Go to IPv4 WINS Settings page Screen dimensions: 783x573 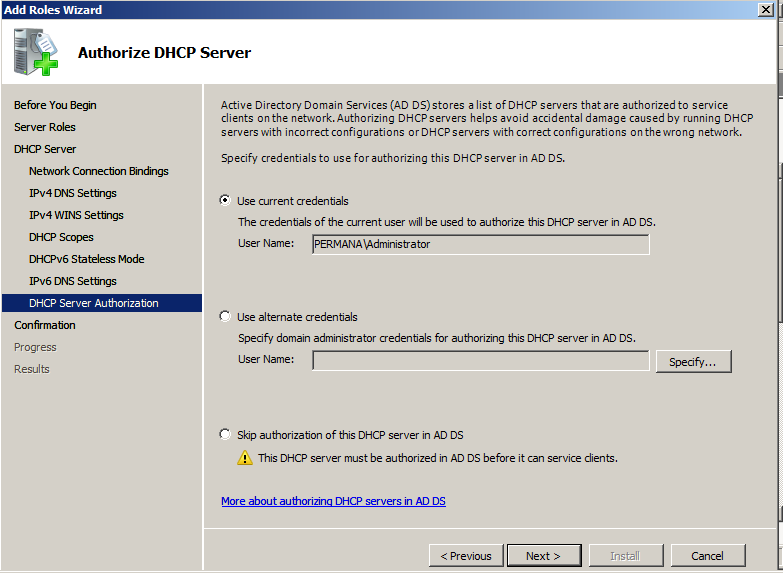76,215
